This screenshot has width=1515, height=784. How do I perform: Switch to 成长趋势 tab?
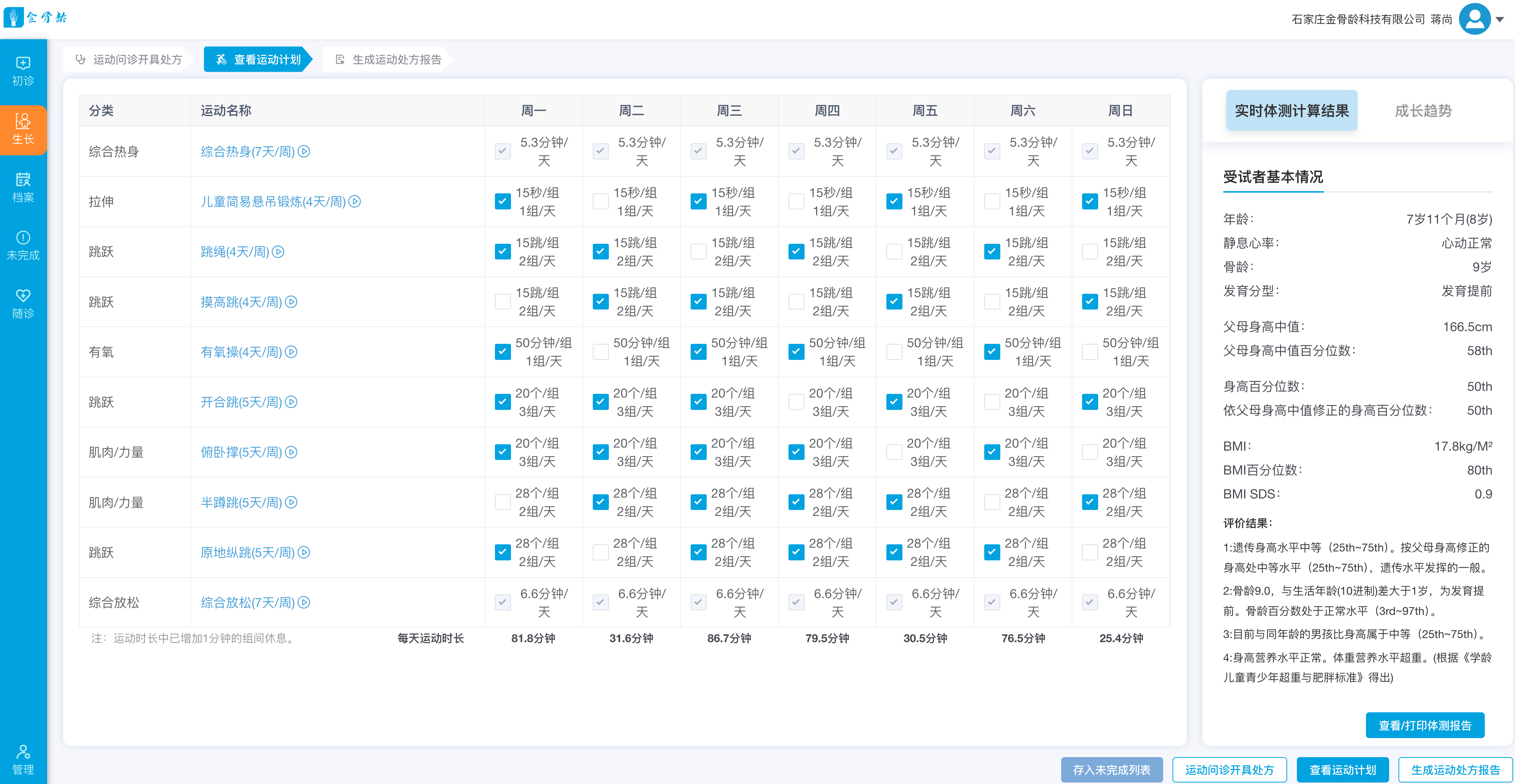click(x=1423, y=111)
